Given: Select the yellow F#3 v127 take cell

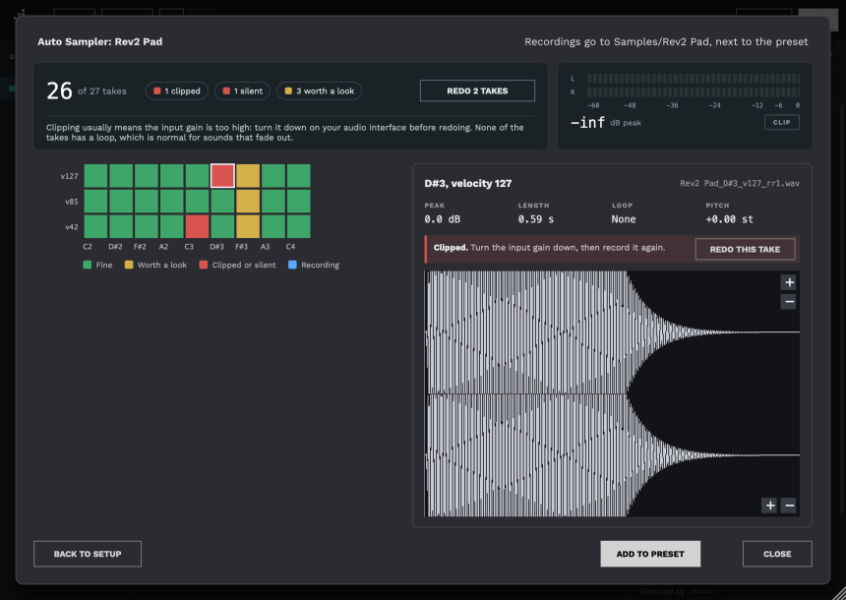Looking at the screenshot, I should [x=248, y=176].
